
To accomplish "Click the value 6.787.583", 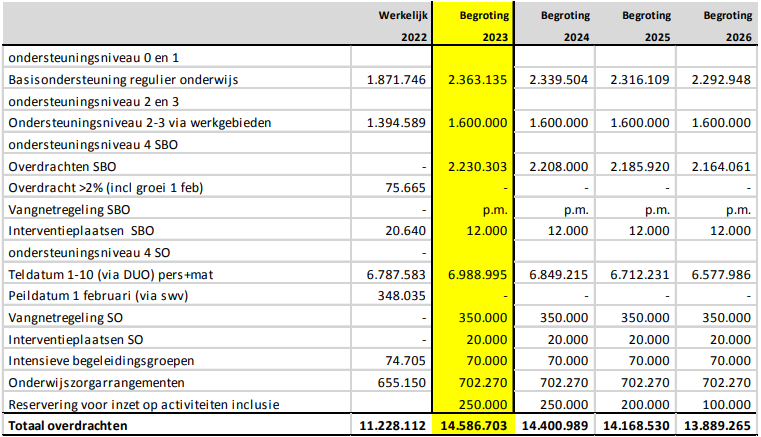I will (x=396, y=275).
